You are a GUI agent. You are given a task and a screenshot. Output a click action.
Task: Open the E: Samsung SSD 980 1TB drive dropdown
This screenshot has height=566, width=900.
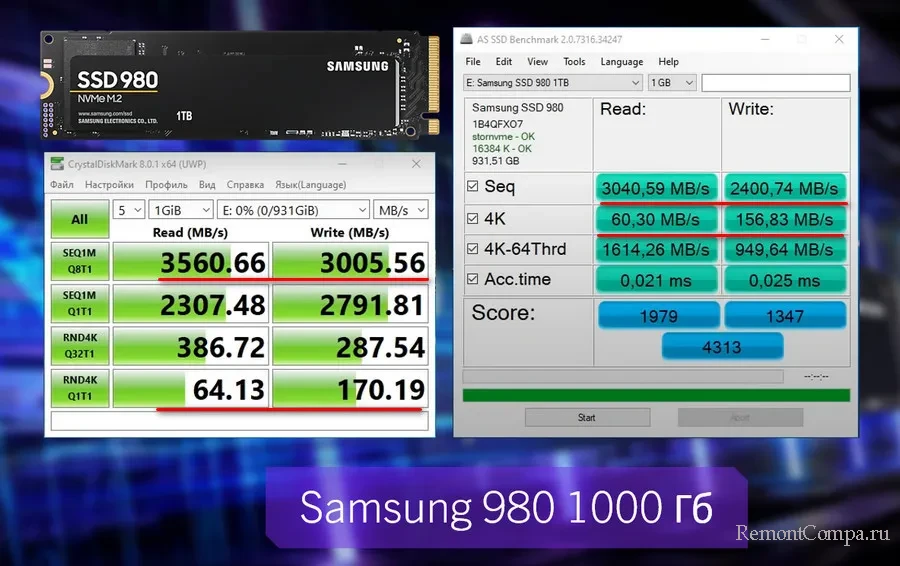point(552,83)
